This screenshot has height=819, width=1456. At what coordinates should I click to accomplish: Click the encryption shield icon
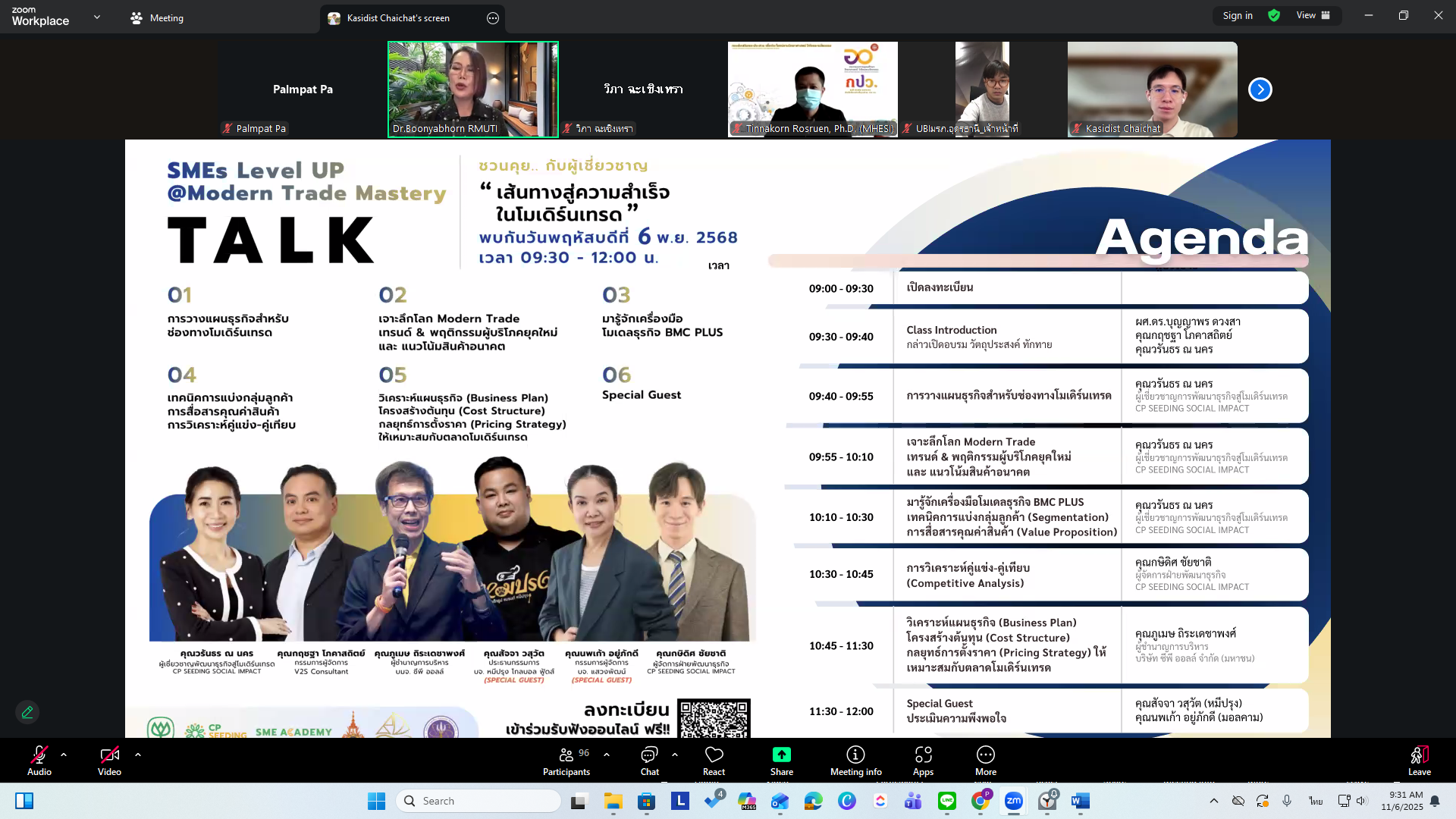tap(1274, 15)
